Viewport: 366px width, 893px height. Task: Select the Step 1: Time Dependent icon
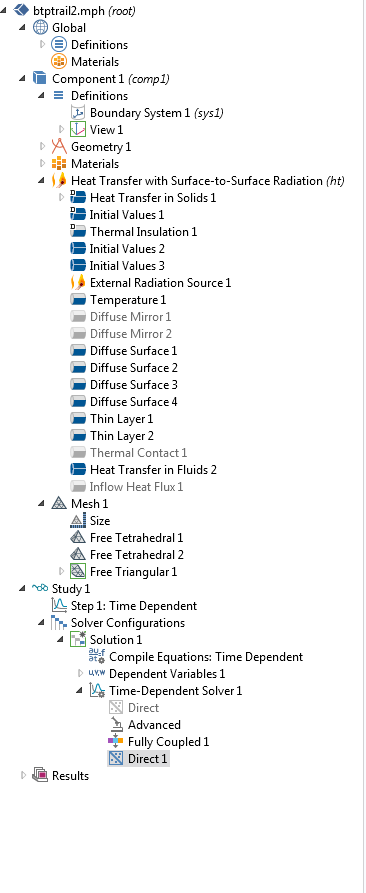59,605
